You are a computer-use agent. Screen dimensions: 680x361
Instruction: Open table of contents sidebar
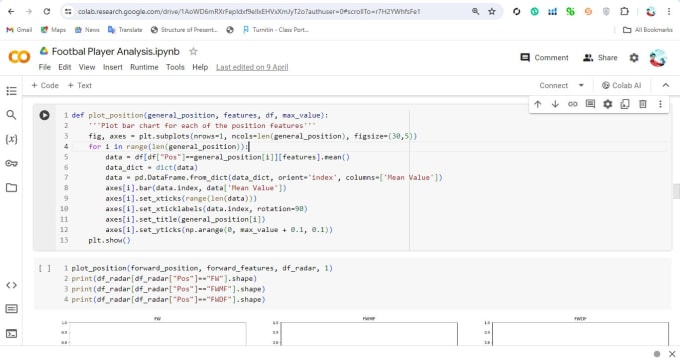(11, 91)
